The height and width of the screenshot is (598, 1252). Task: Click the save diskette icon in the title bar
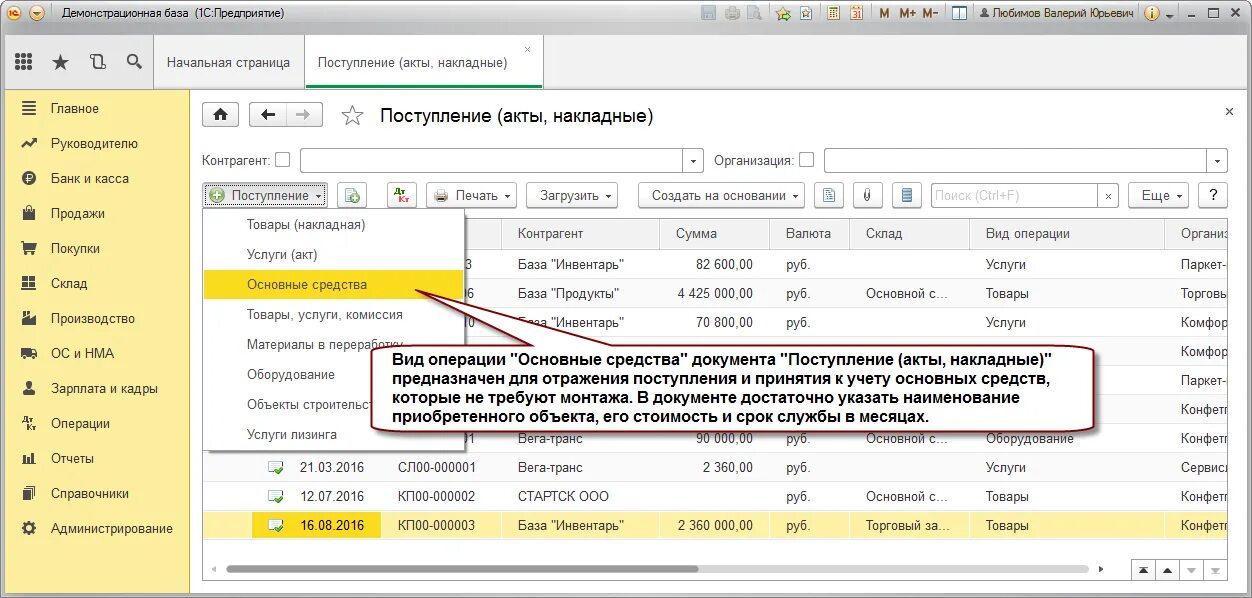click(709, 13)
